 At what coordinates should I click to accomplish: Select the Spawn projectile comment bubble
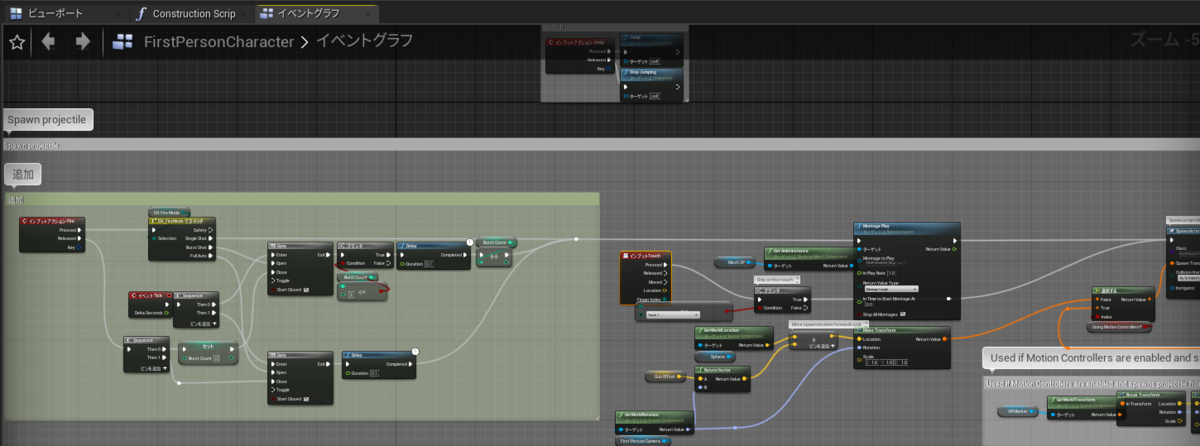click(48, 120)
